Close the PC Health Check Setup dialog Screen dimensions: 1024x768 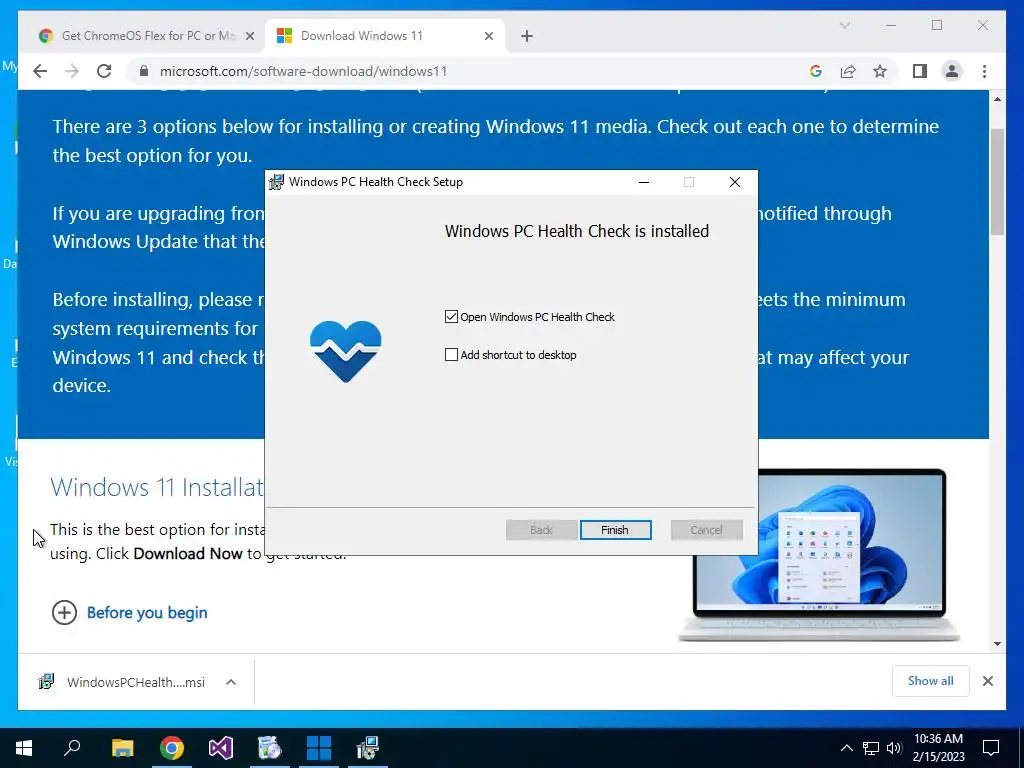point(735,182)
